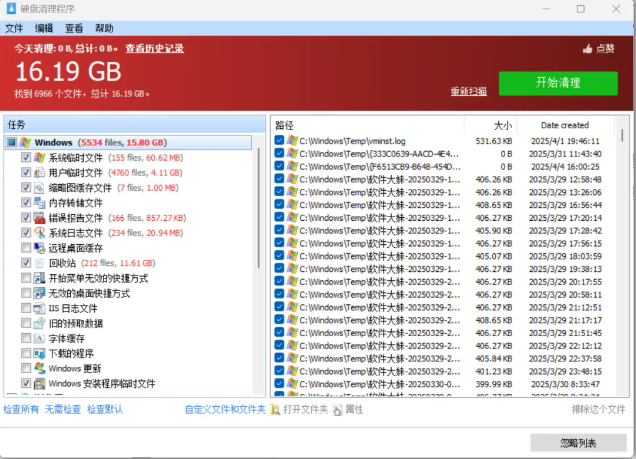The height and width of the screenshot is (459, 636).
Task: Enable the IIS 日志文件 checkbox
Action: pos(26,308)
